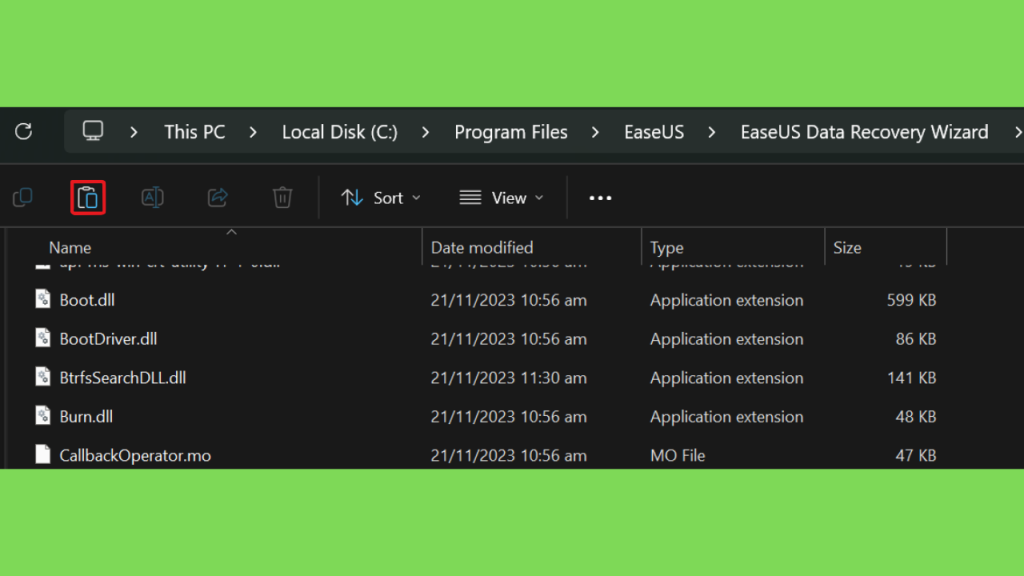Go to the EaseUS folder breadcrumb
The image size is (1024, 576).
[654, 133]
